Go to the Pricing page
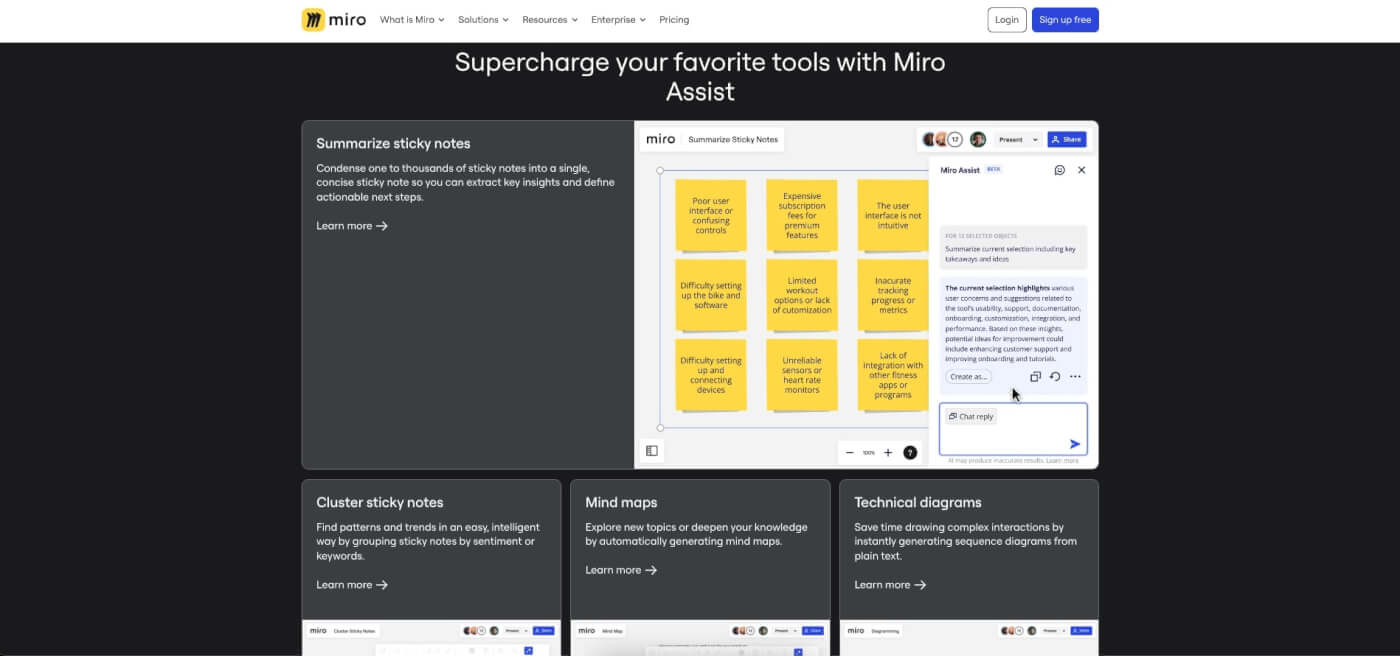This screenshot has width=1400, height=656. [674, 20]
